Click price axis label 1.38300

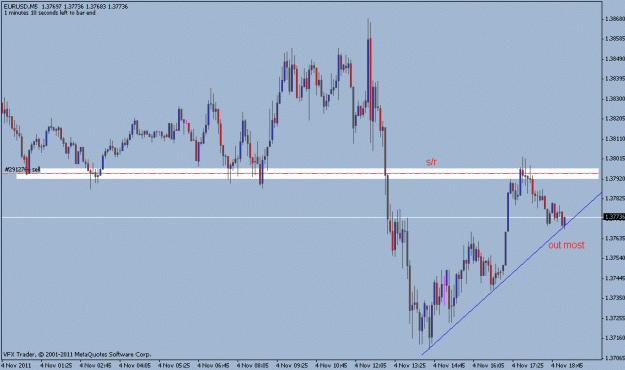(614, 98)
